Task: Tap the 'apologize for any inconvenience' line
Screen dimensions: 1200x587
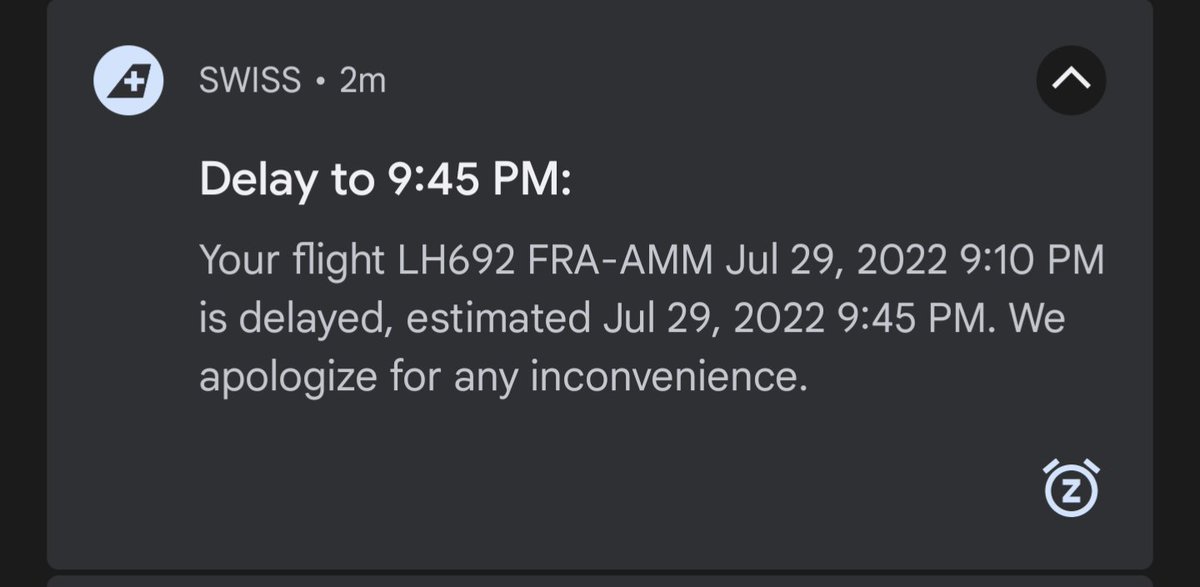Action: [502, 378]
